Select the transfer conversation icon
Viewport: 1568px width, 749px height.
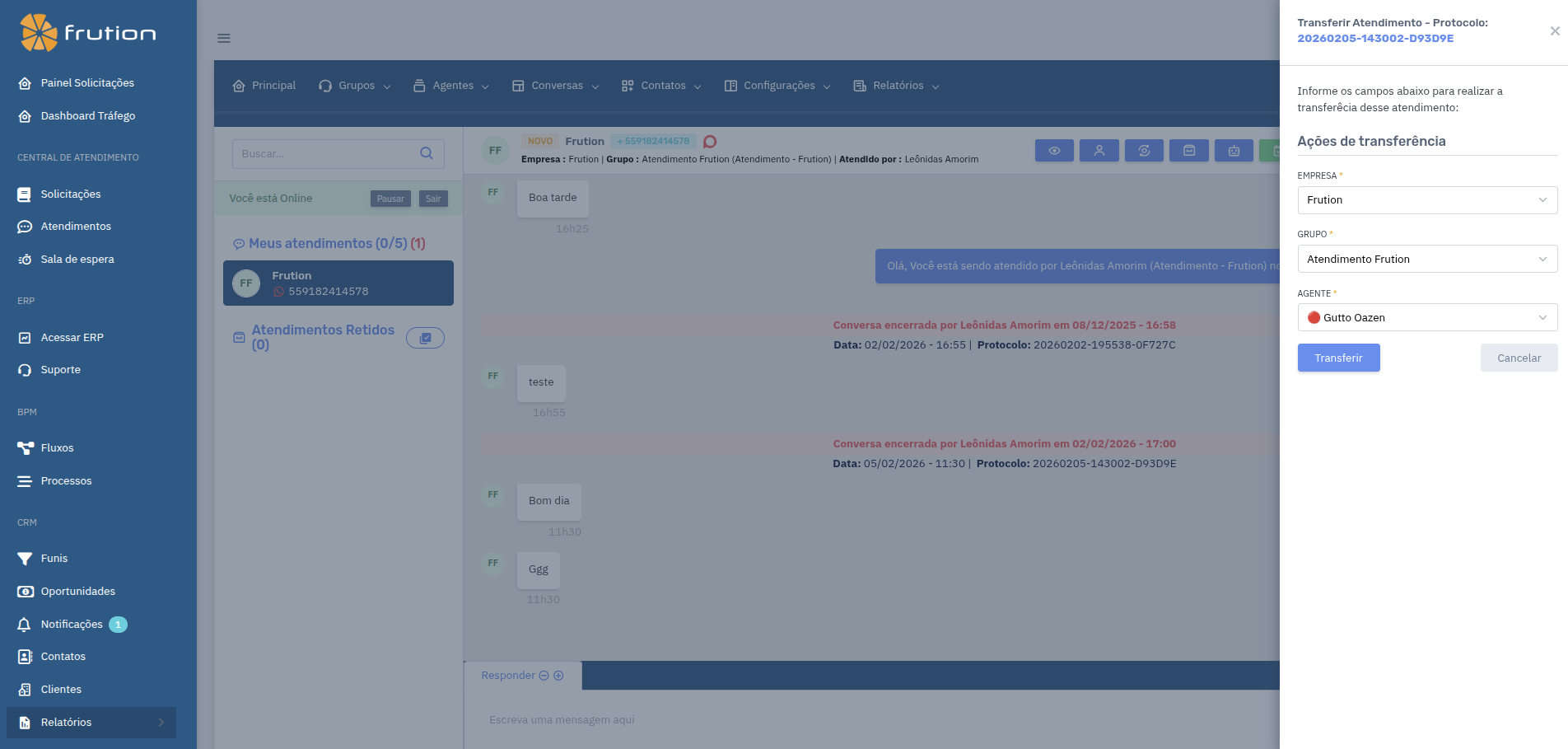1144,150
